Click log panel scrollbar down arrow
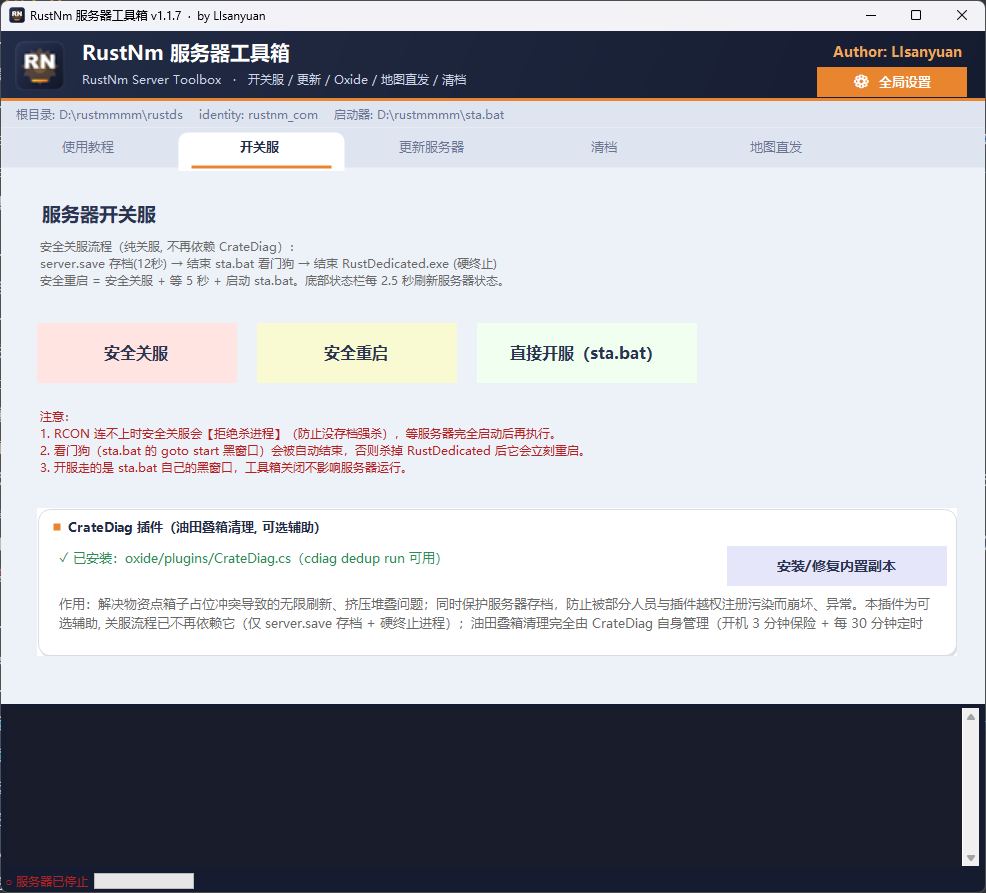The image size is (986, 893). pos(970,858)
